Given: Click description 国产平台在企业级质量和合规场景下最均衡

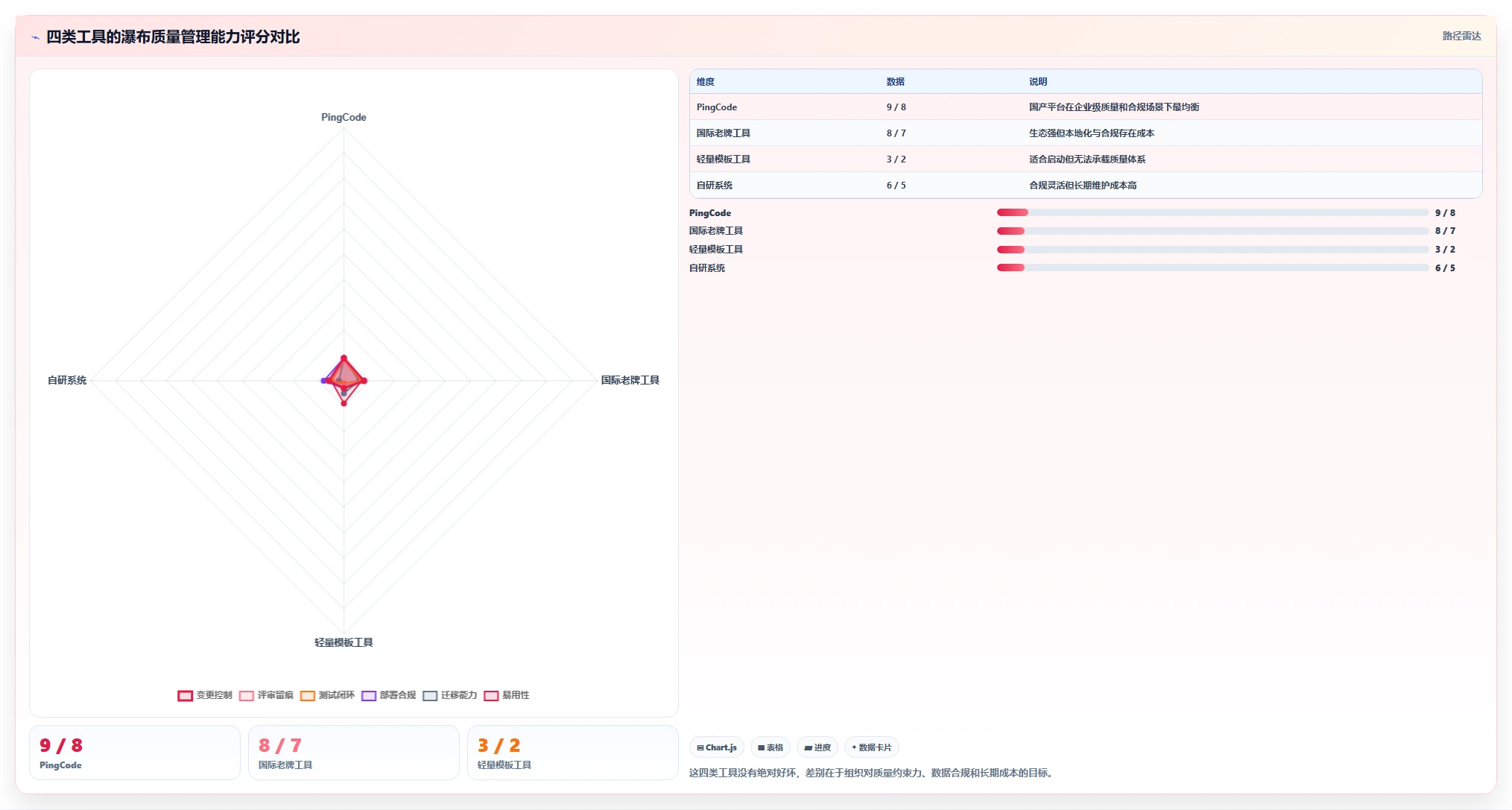Looking at the screenshot, I should pyautogui.click(x=1114, y=107).
